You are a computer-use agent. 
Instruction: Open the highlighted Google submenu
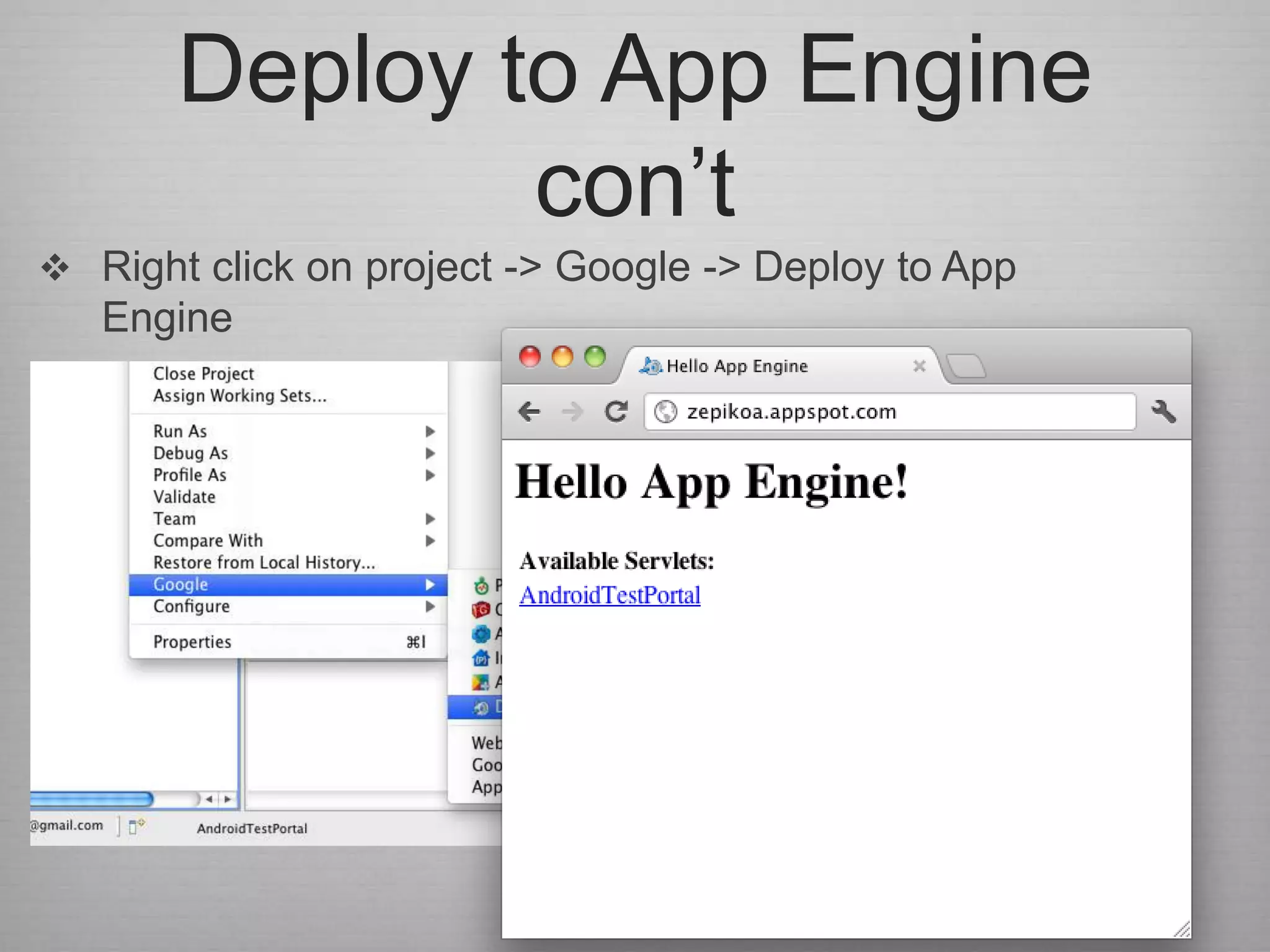[288, 584]
